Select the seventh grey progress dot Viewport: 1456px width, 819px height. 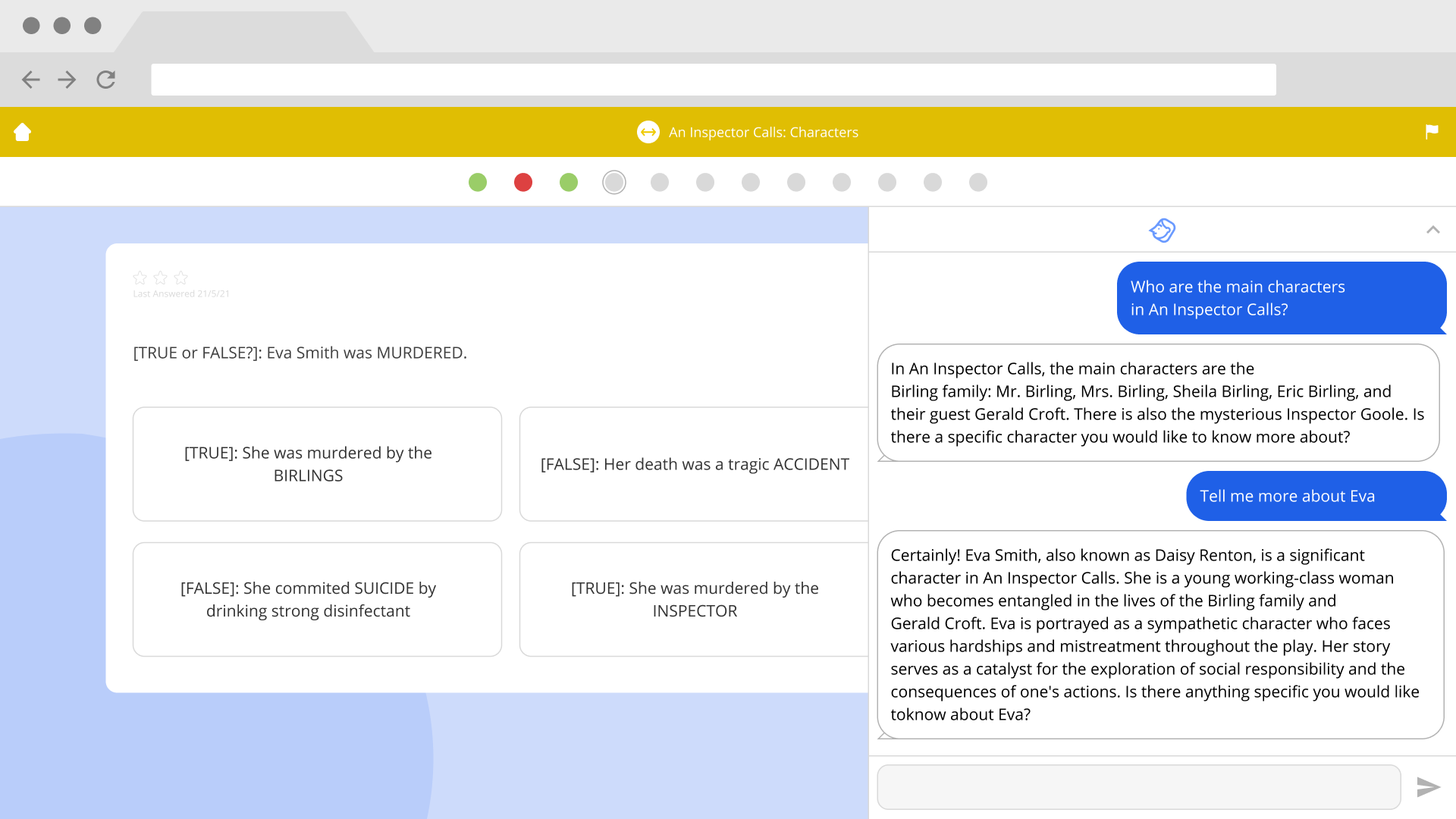pyautogui.click(x=751, y=182)
